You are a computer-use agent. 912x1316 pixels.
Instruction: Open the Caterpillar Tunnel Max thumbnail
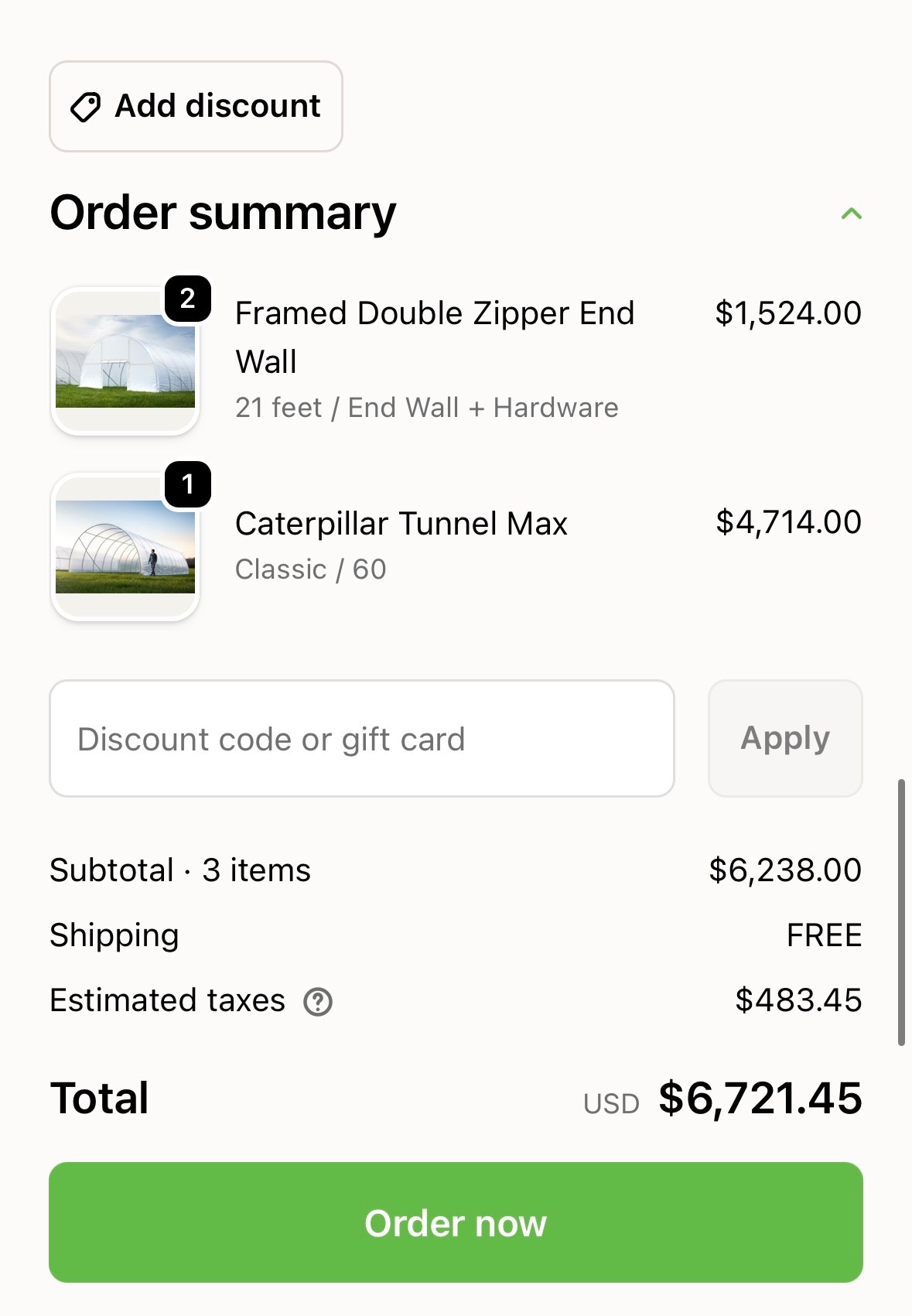[x=125, y=548]
